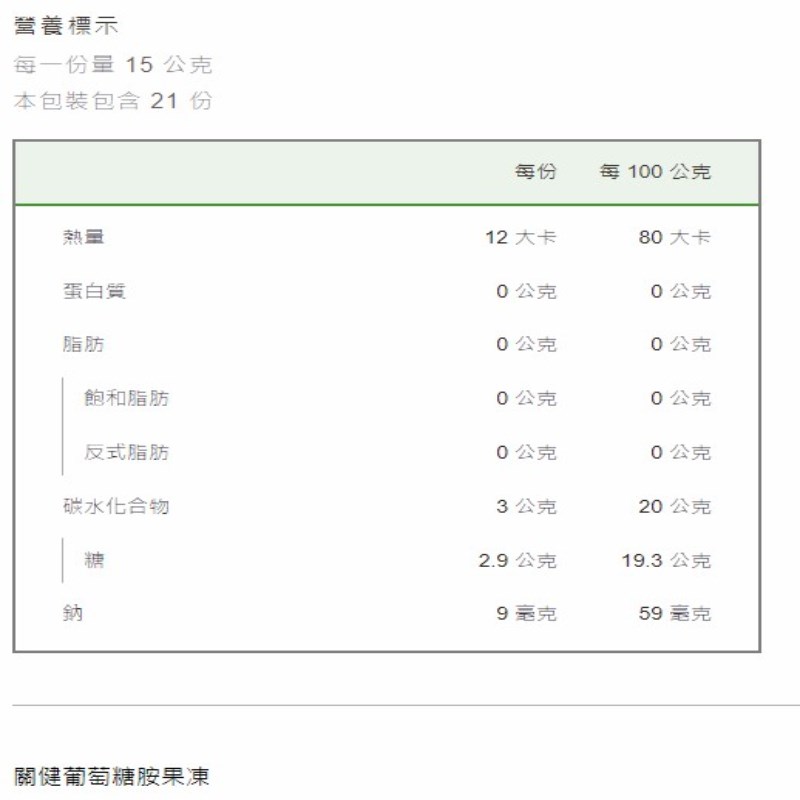
Task: Select the 每一份量 15 公克 text
Action: [x=113, y=65]
